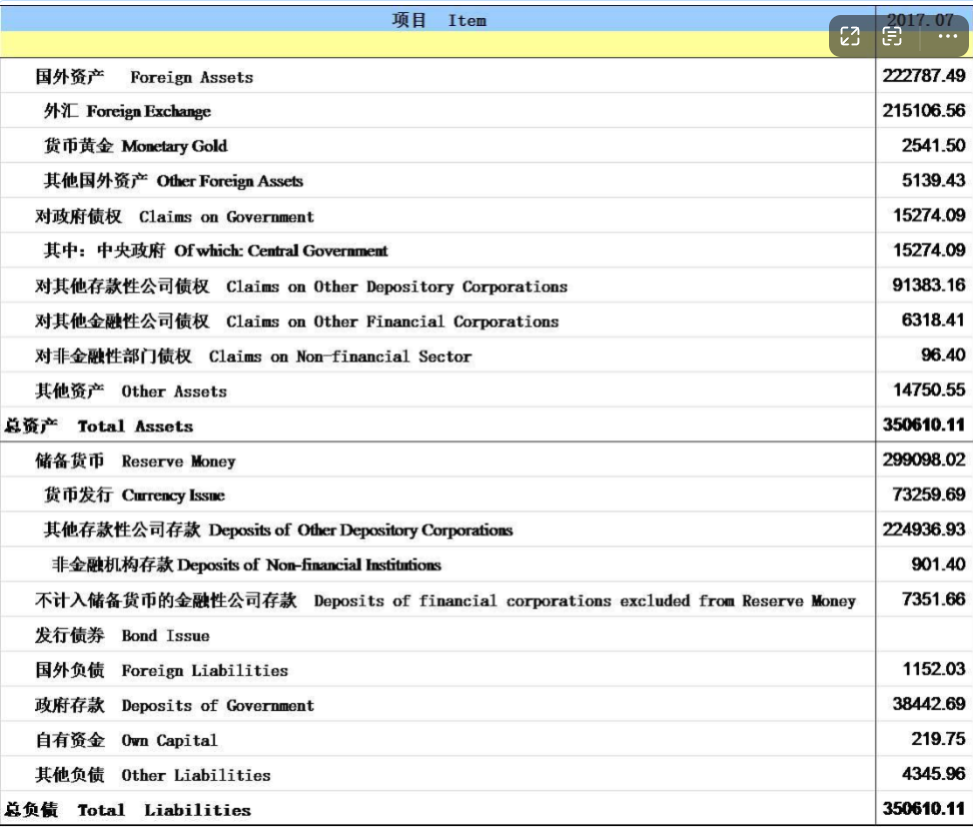
Task: Select the Reserve Money row label
Action: pos(135,461)
